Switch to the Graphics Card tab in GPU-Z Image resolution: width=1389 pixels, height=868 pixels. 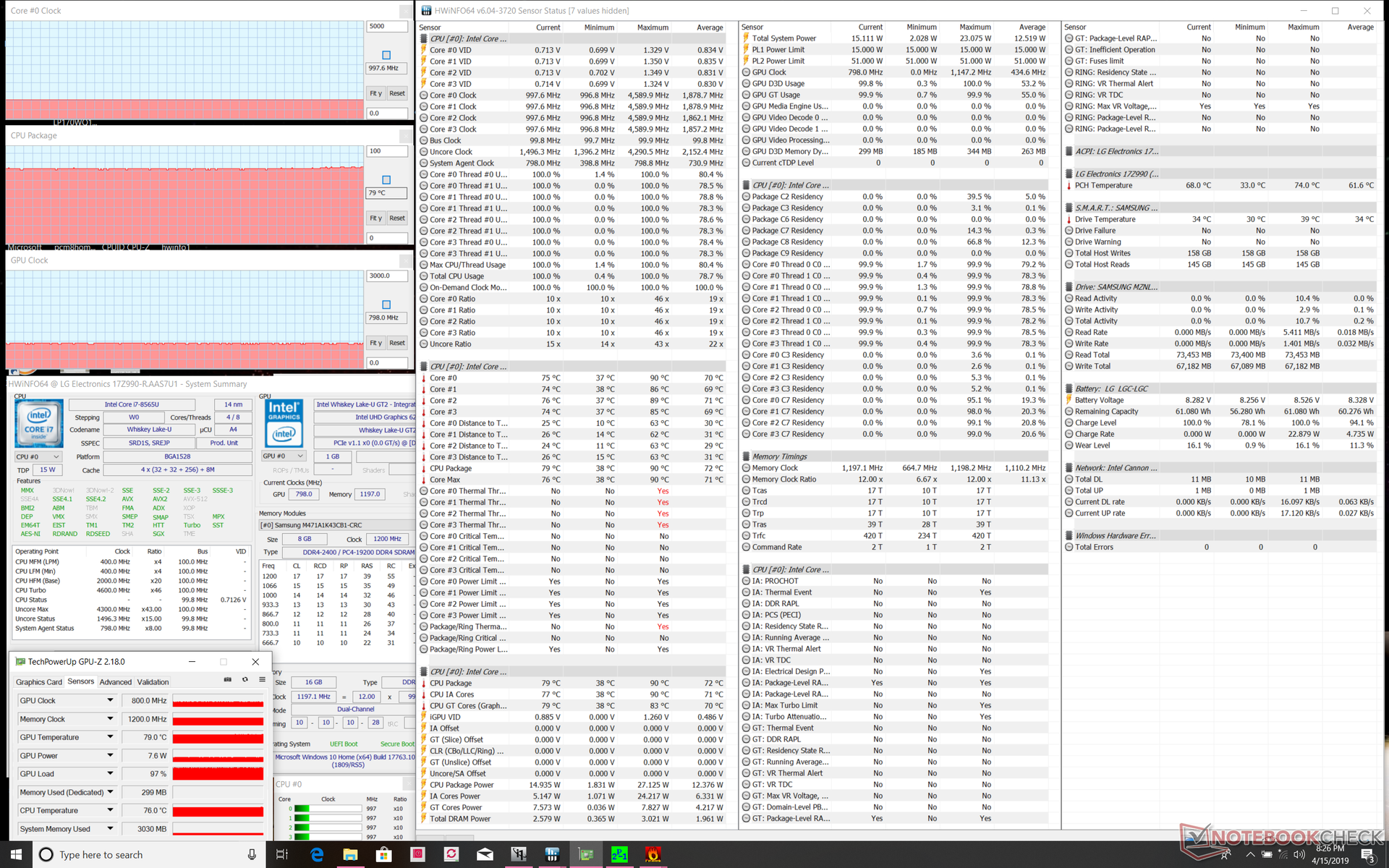tap(39, 682)
